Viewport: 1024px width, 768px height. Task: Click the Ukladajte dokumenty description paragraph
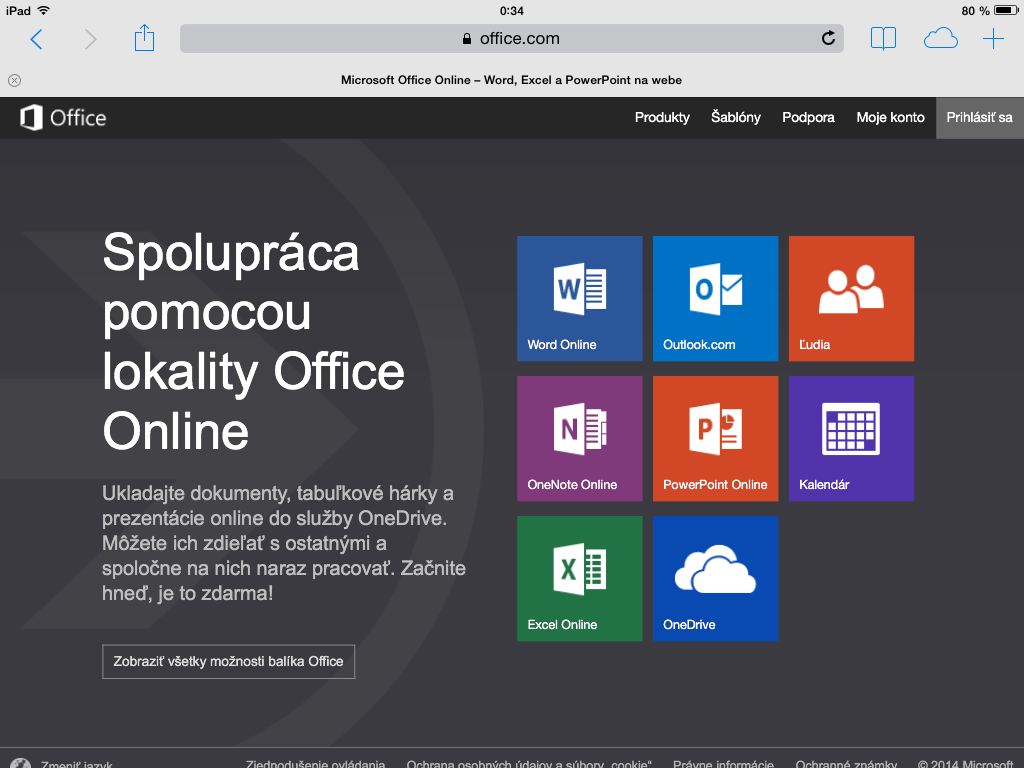tap(283, 543)
